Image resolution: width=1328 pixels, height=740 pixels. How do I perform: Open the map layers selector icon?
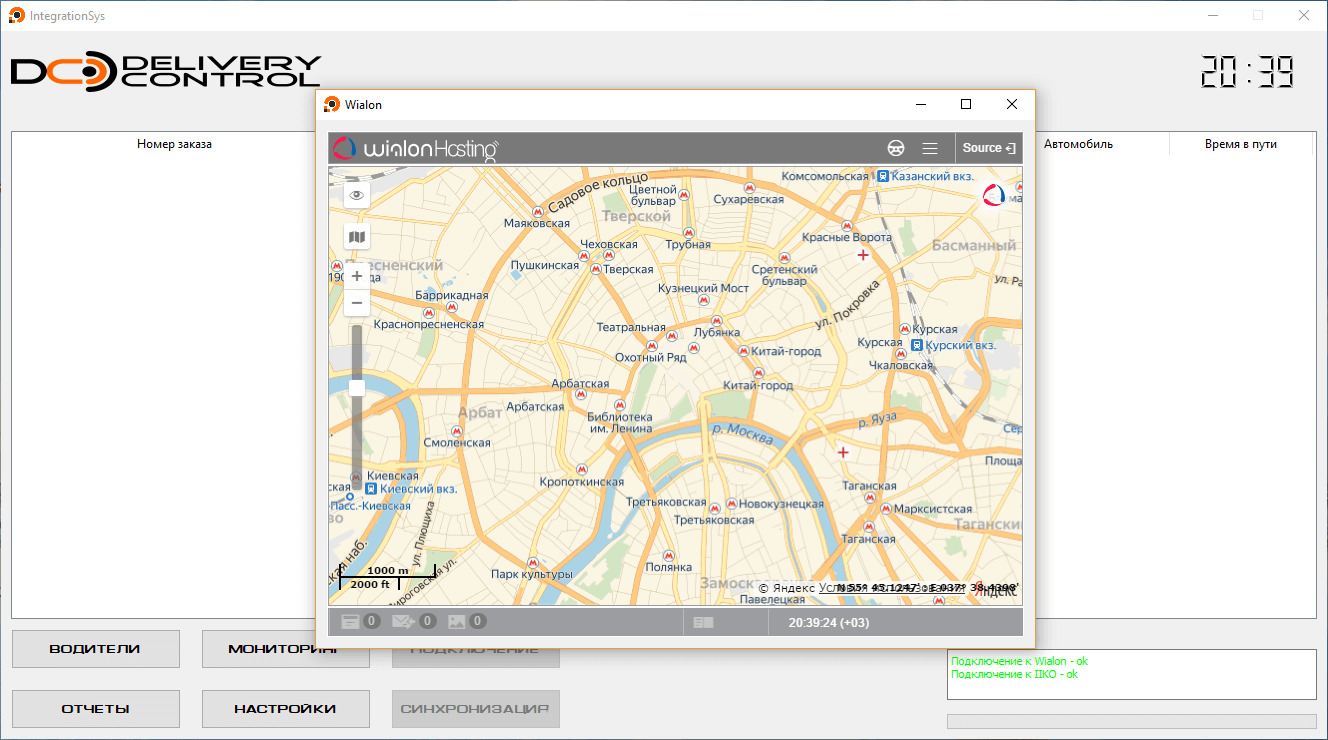(357, 237)
